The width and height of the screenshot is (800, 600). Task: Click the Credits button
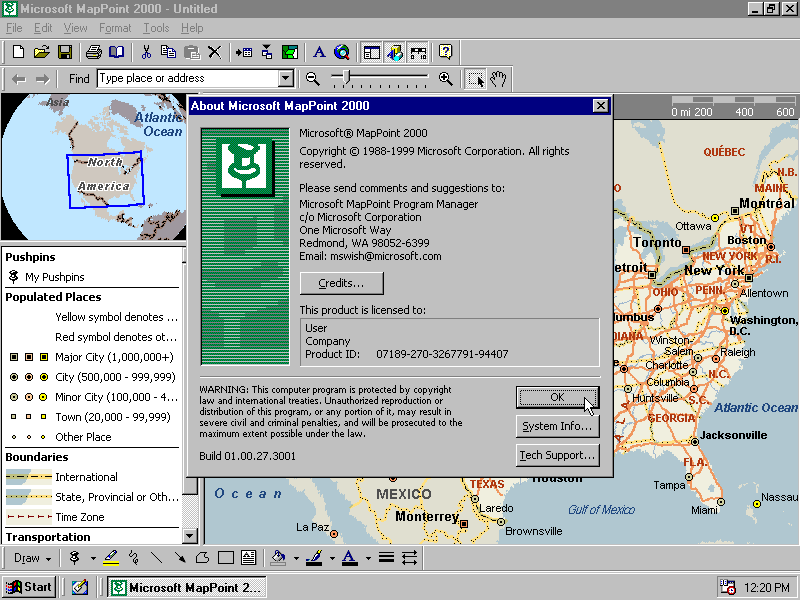point(341,283)
